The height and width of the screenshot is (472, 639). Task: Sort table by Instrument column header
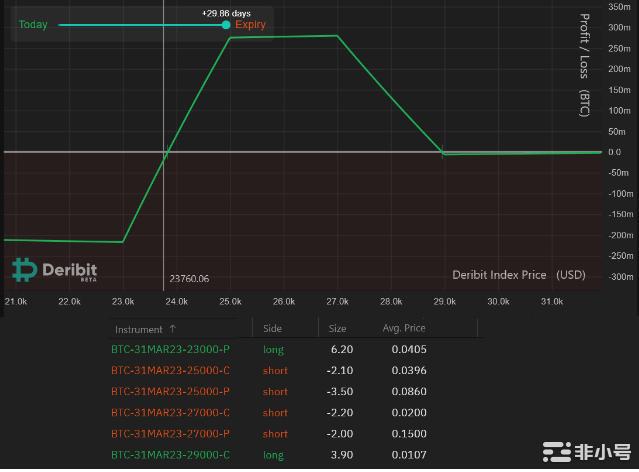[x=138, y=328]
